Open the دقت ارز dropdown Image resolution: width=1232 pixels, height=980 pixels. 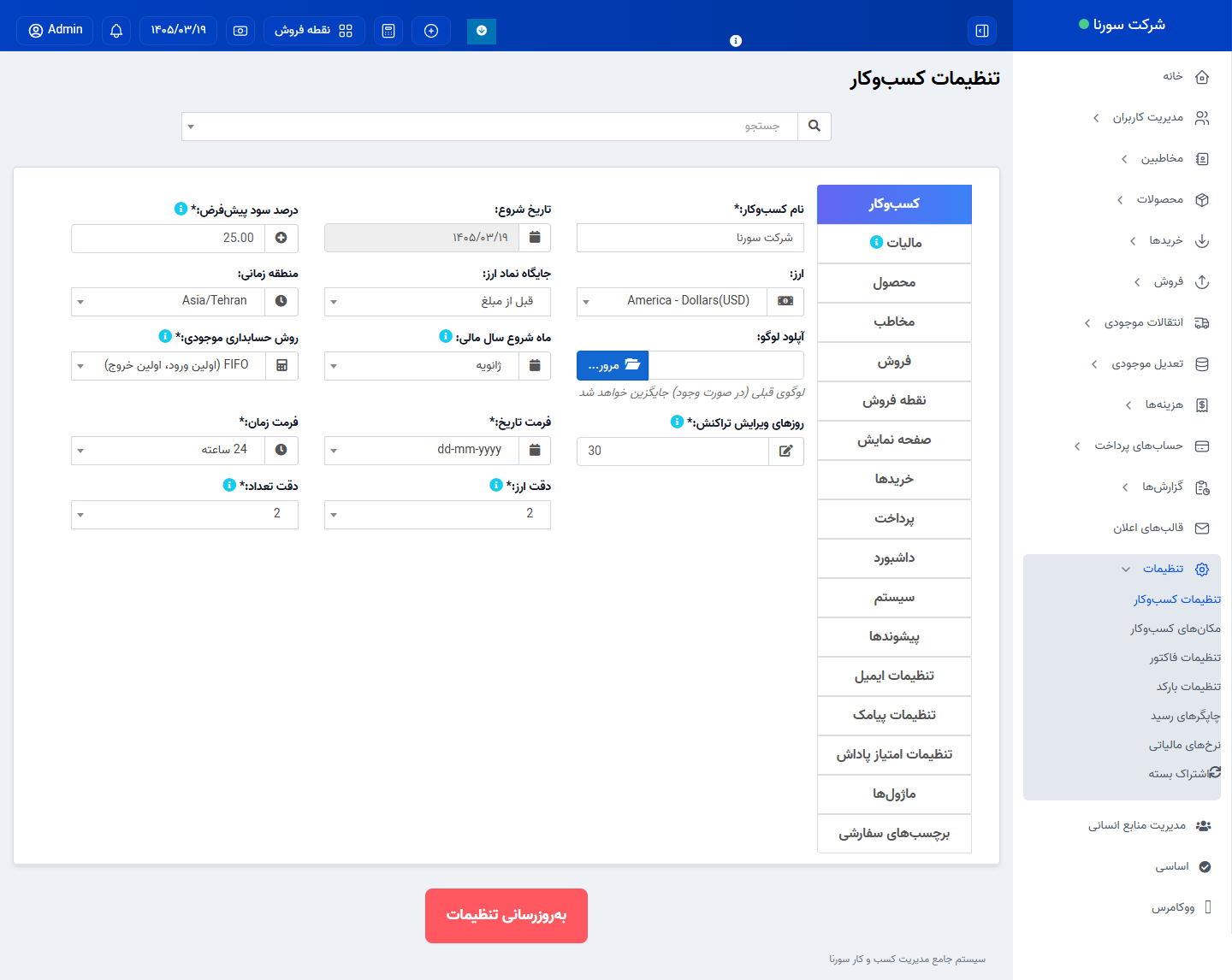(437, 514)
